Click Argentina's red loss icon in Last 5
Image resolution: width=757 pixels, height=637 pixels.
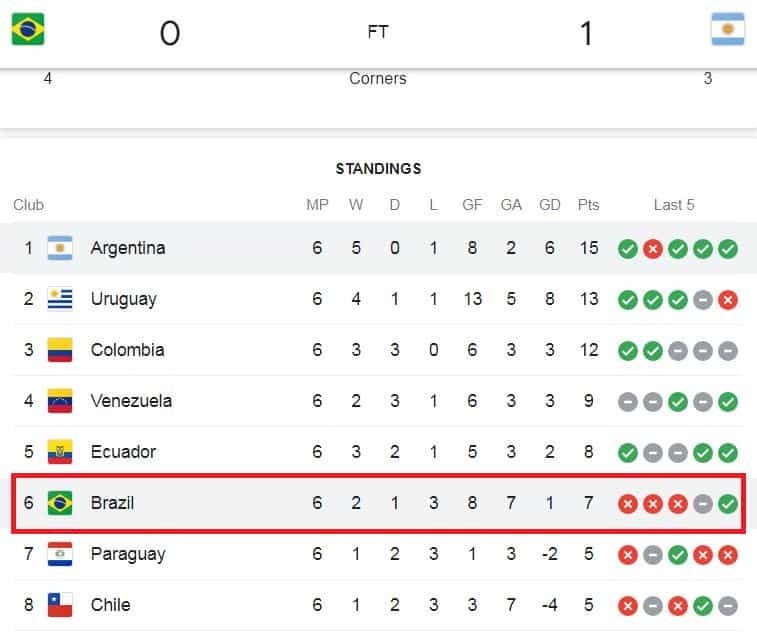tap(653, 249)
